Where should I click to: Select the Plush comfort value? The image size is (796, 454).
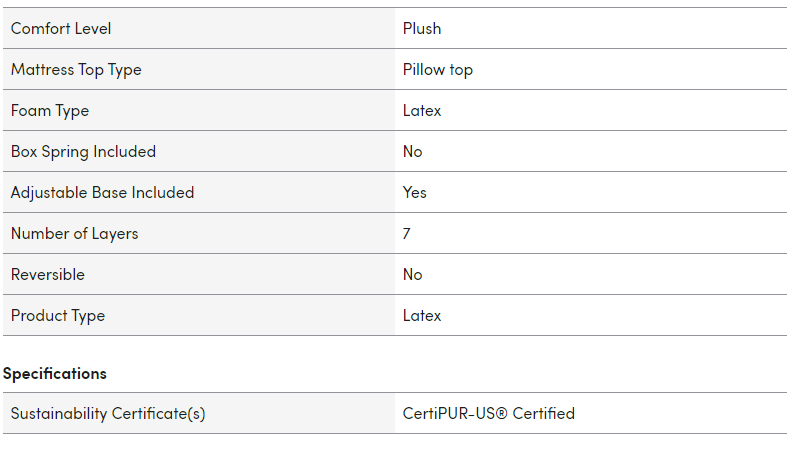[421, 28]
